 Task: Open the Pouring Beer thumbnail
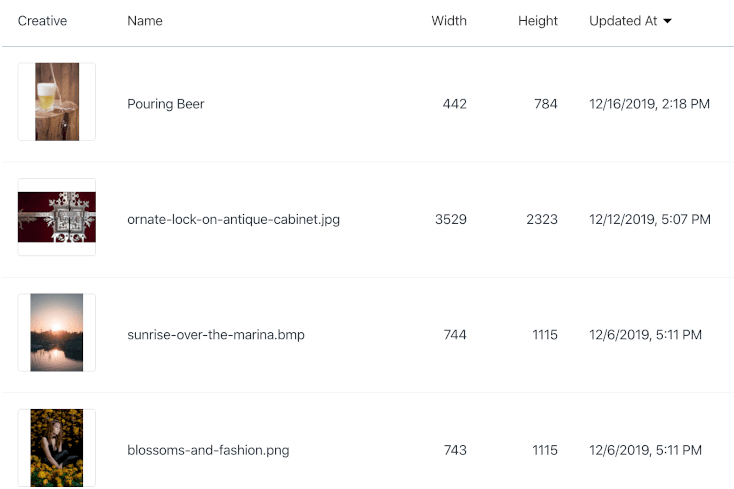[57, 102]
